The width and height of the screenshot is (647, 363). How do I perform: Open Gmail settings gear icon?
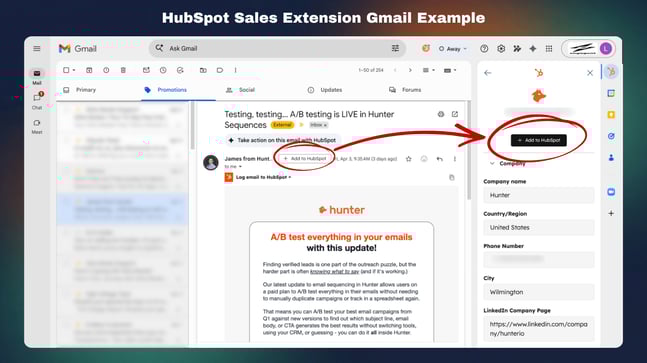coord(501,49)
